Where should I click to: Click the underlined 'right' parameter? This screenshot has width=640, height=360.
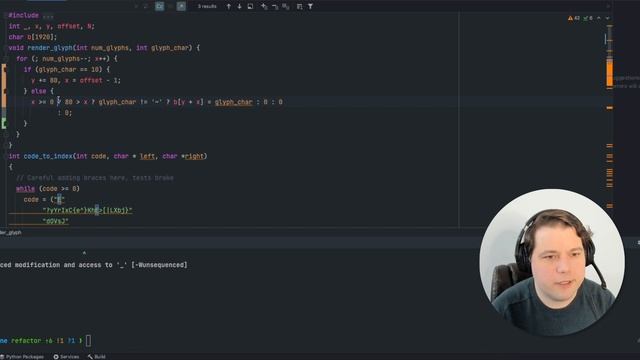point(194,156)
